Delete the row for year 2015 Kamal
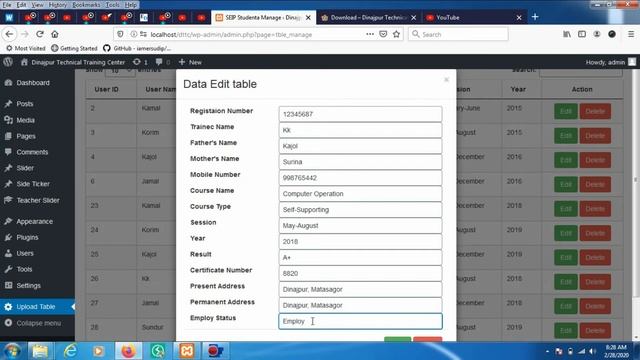640x360 pixels. [595, 111]
